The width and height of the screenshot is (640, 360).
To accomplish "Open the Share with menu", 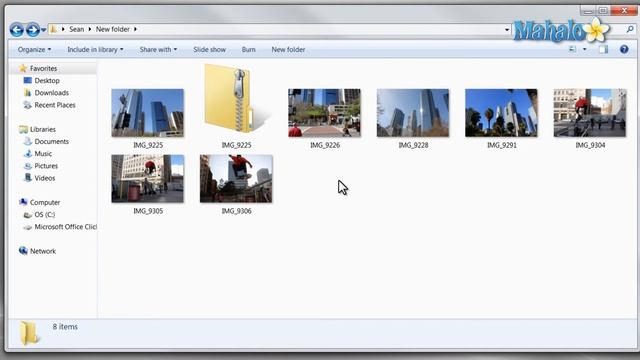I will [158, 49].
